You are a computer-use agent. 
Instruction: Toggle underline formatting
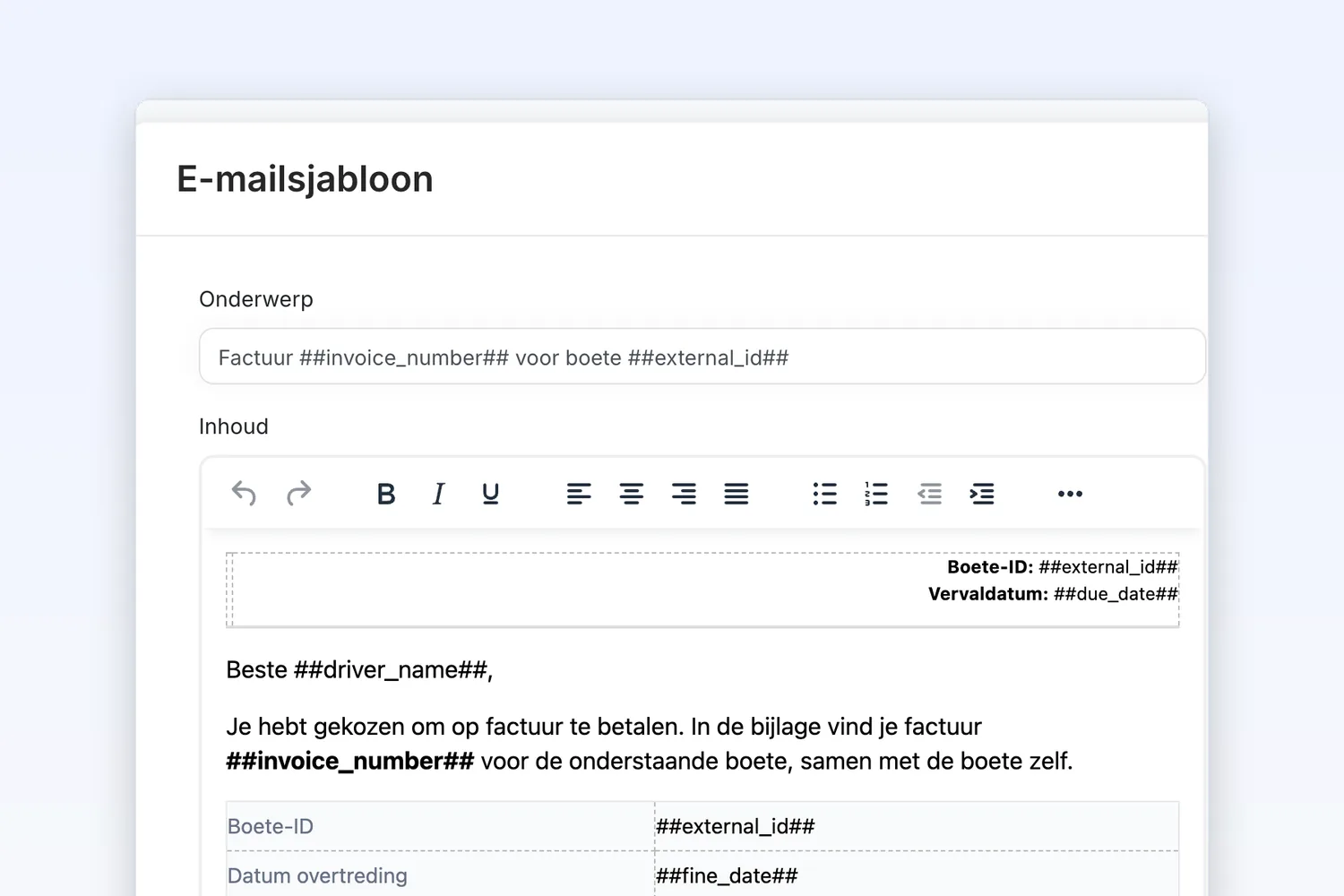pyautogui.click(x=490, y=494)
